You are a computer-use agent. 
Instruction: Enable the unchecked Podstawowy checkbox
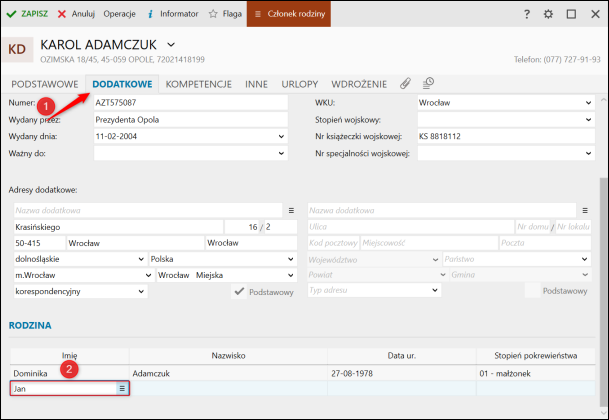(532, 291)
